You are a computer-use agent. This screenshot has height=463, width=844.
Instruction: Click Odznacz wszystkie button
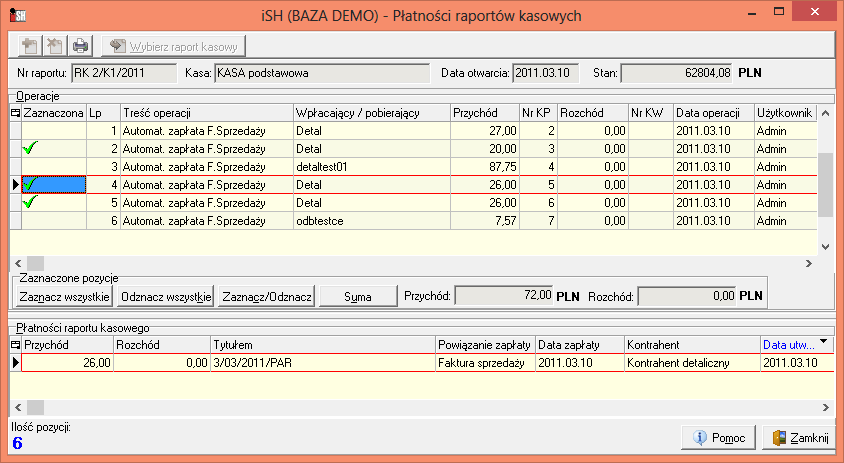(166, 297)
